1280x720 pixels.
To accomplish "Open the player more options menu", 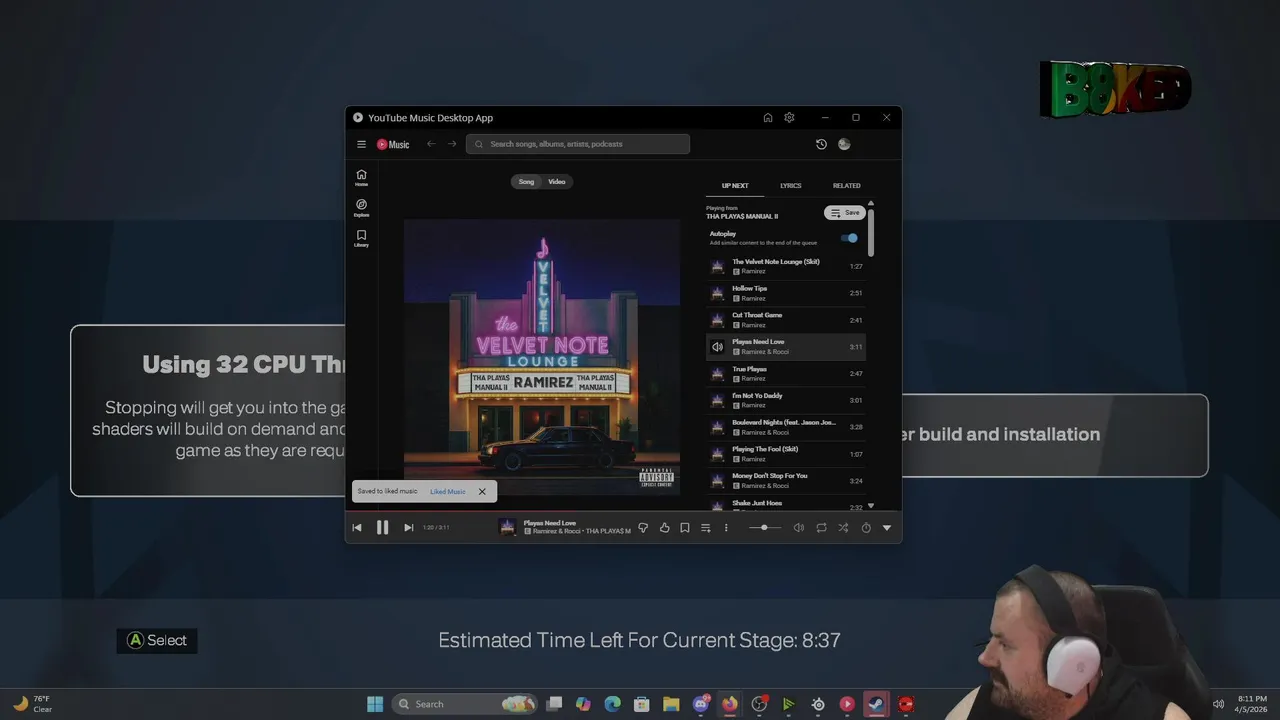I will coord(726,527).
